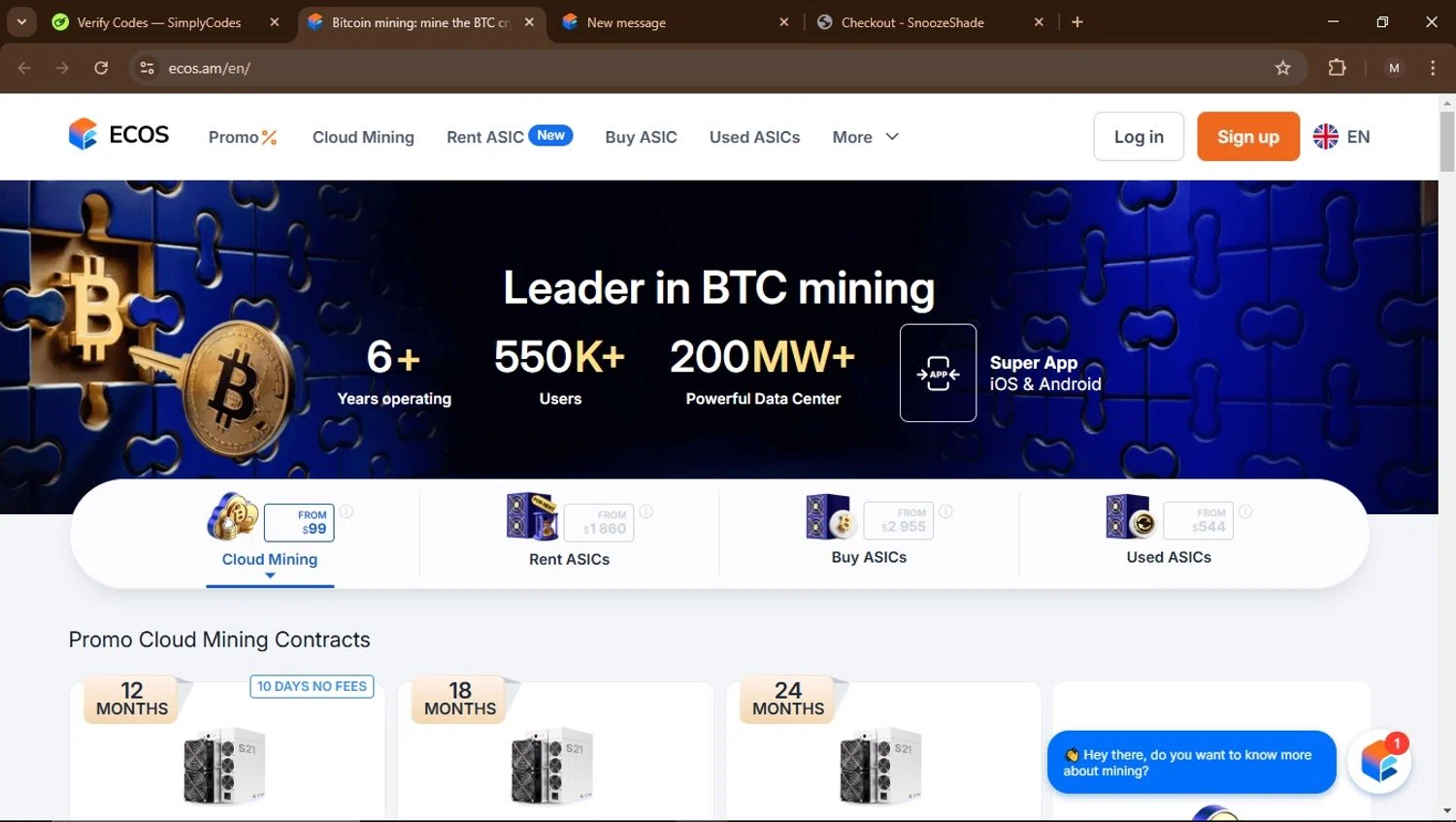The image size is (1456, 822).
Task: Reload the page using the refresh icon
Action: [101, 68]
